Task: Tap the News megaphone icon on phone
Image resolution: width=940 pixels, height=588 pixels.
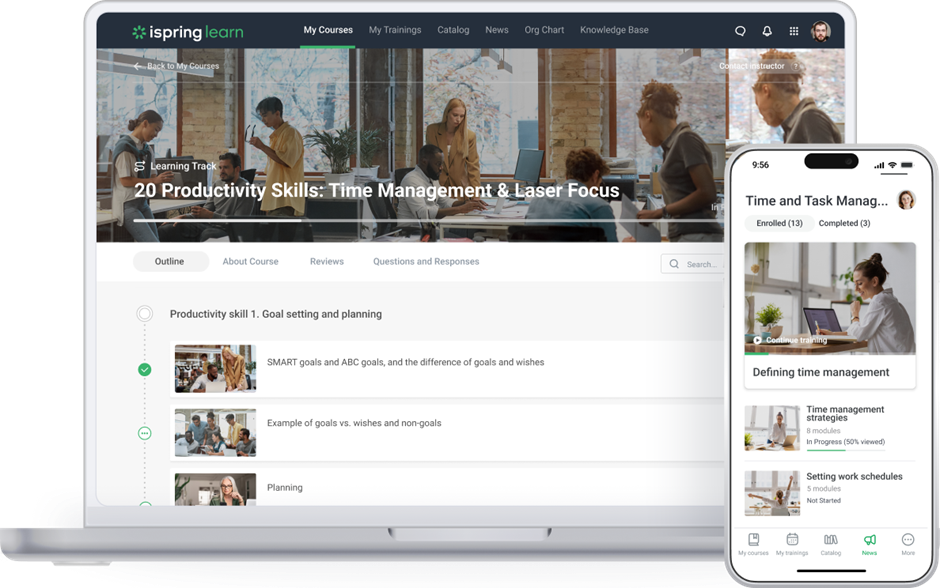Action: [869, 540]
